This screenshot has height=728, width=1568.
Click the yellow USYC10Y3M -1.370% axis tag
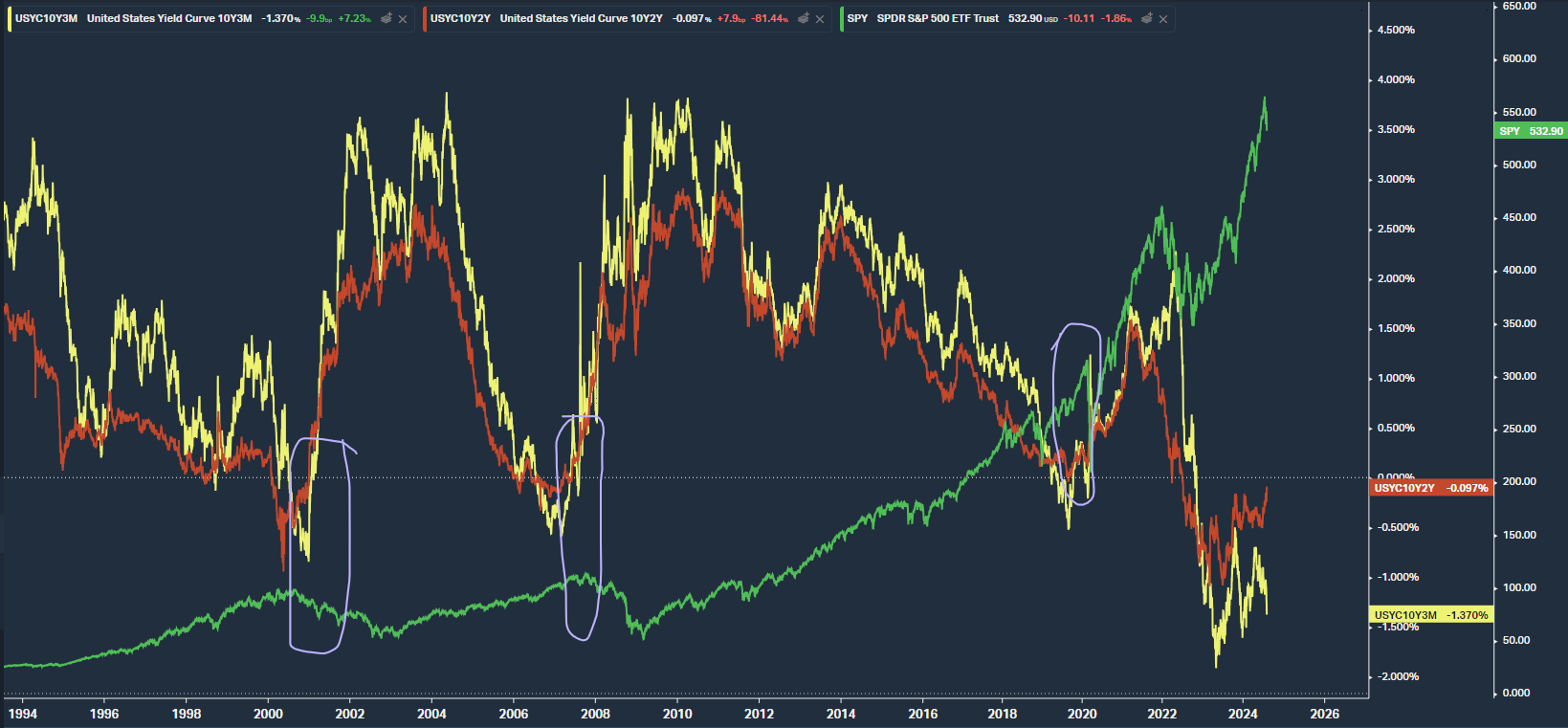pos(1430,615)
